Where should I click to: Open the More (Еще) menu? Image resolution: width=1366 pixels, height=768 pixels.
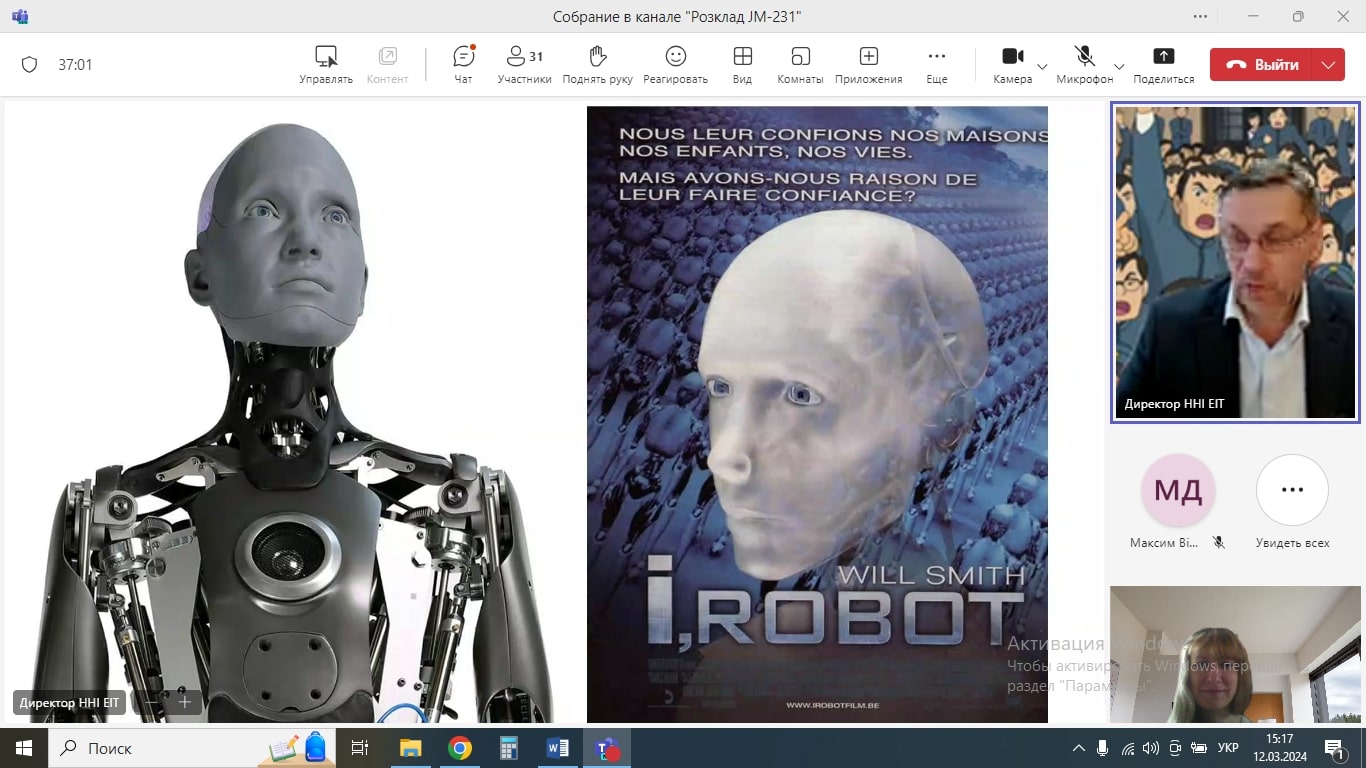pos(936,64)
